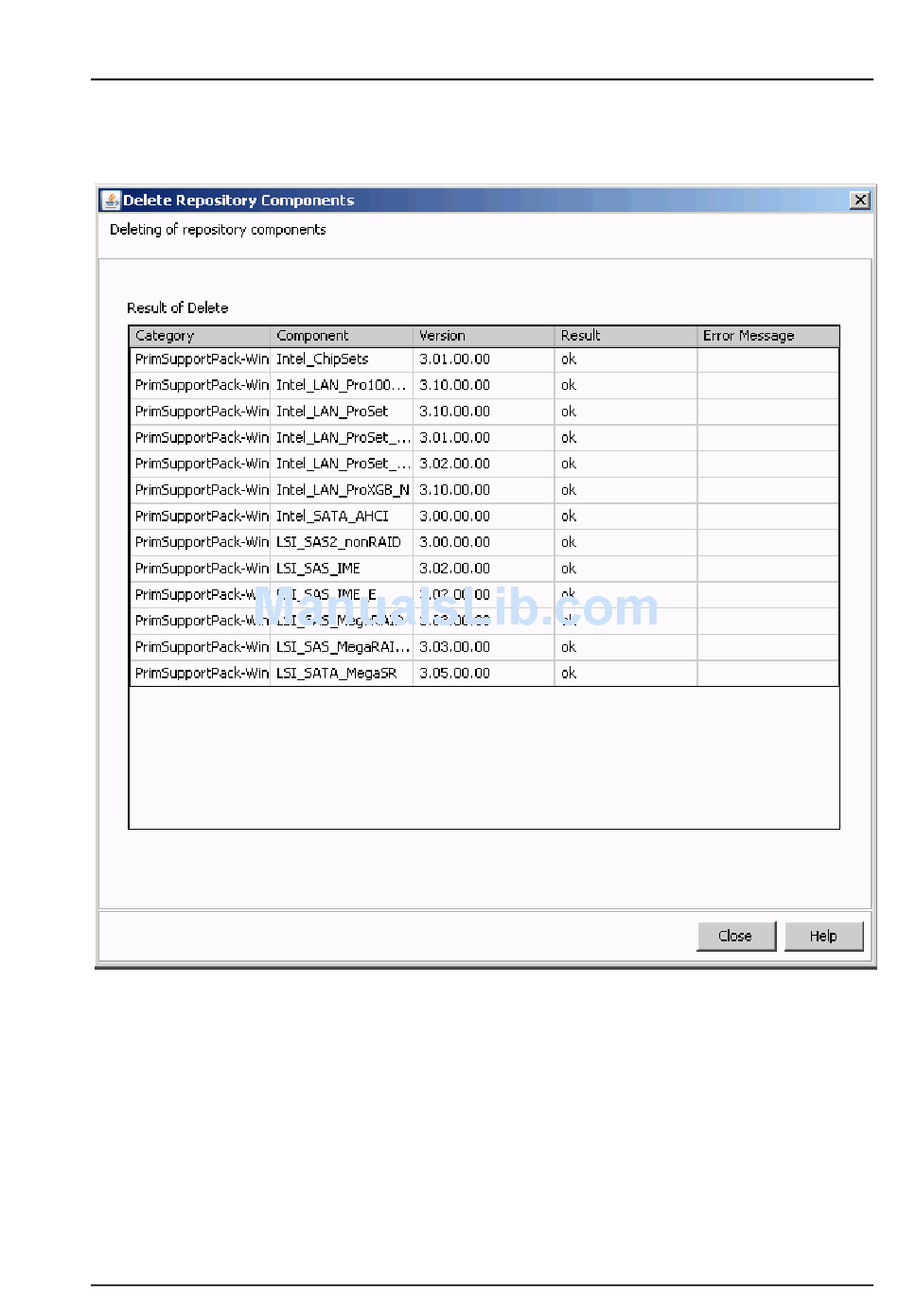
Task: Select the Intel_LAN_ProXGB_N component cell
Action: coord(342,490)
